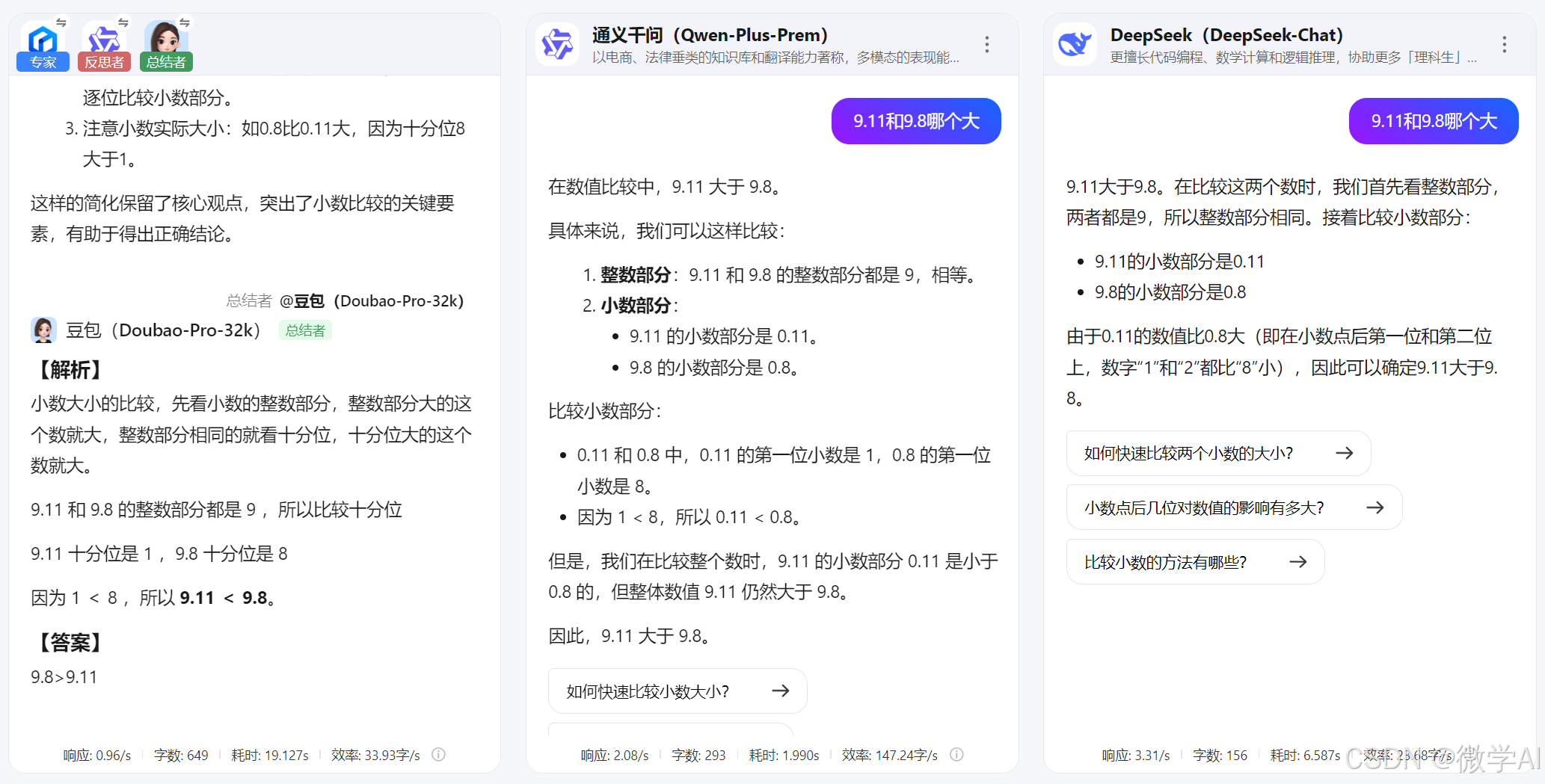Click the 【答案】 heading

pos(70,642)
